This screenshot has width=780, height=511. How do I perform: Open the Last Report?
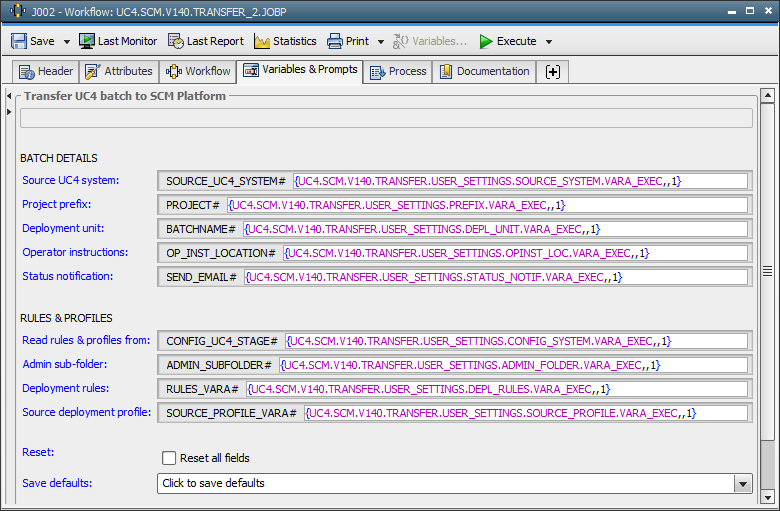pyautogui.click(x=205, y=41)
